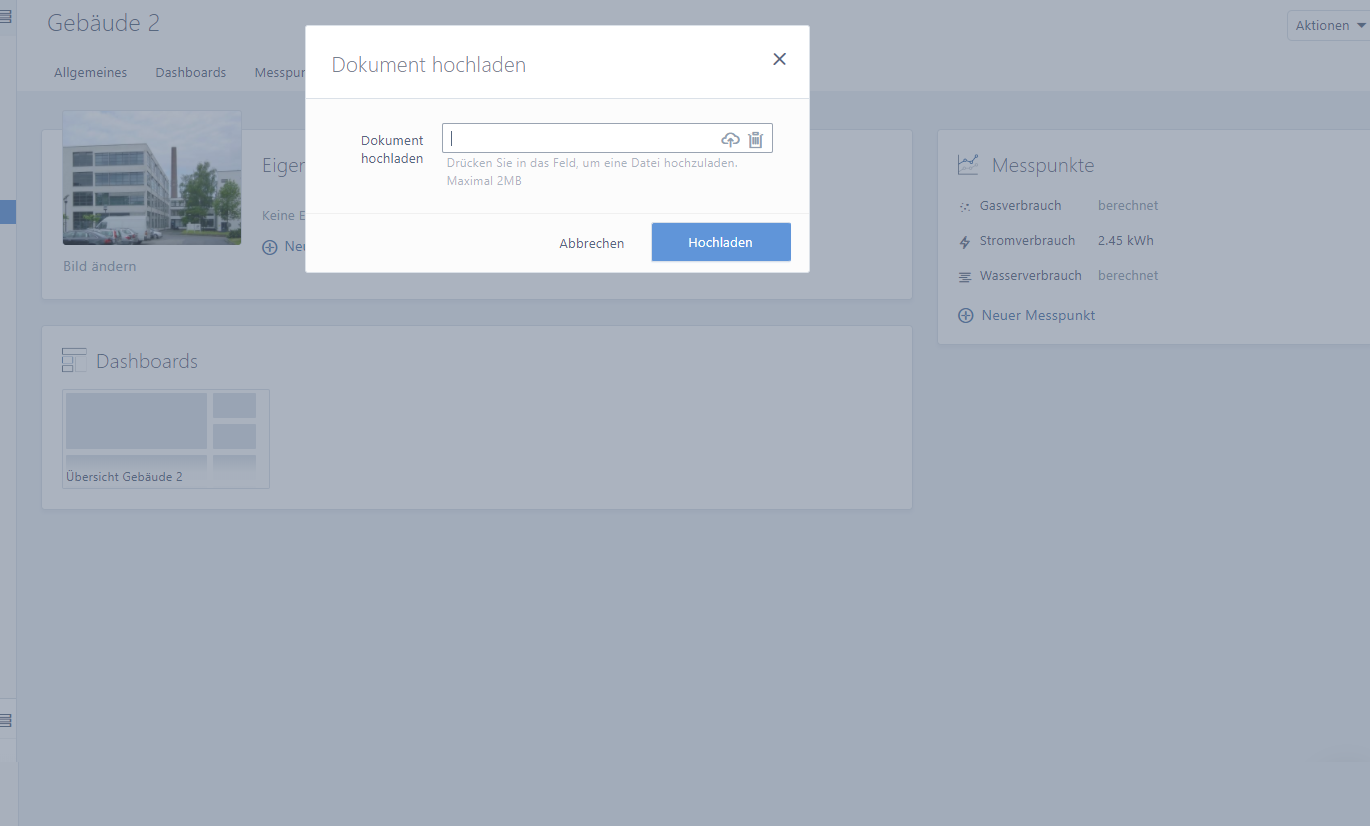The height and width of the screenshot is (826, 1370).
Task: Click the building photo thumbnail
Action: (152, 178)
